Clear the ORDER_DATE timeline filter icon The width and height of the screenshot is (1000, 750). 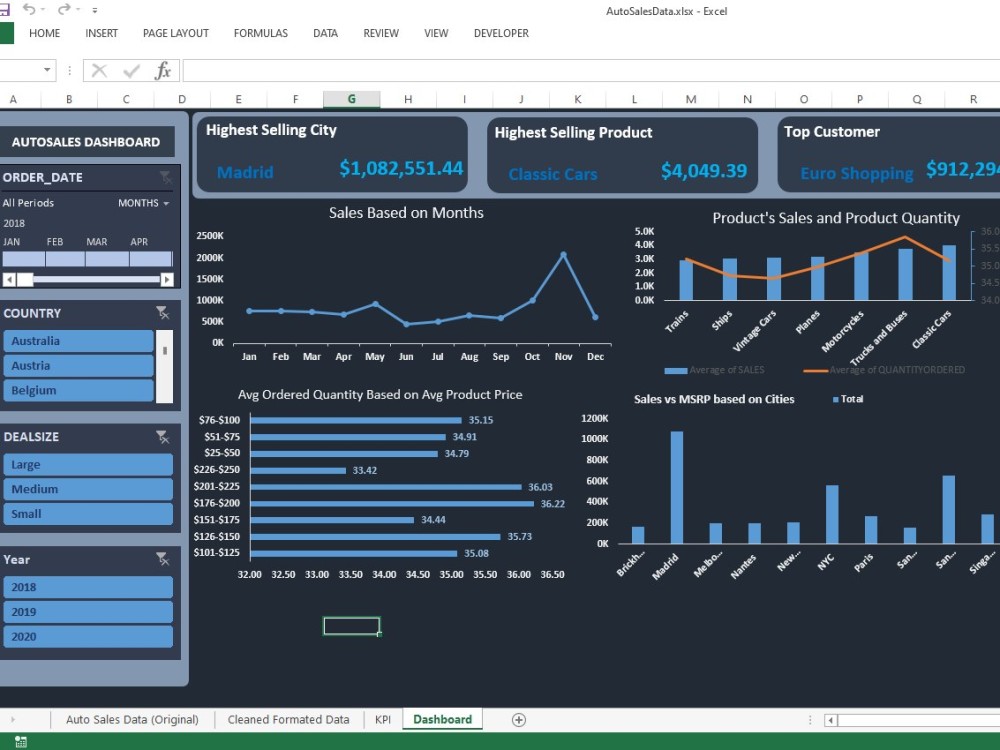[x=166, y=176]
